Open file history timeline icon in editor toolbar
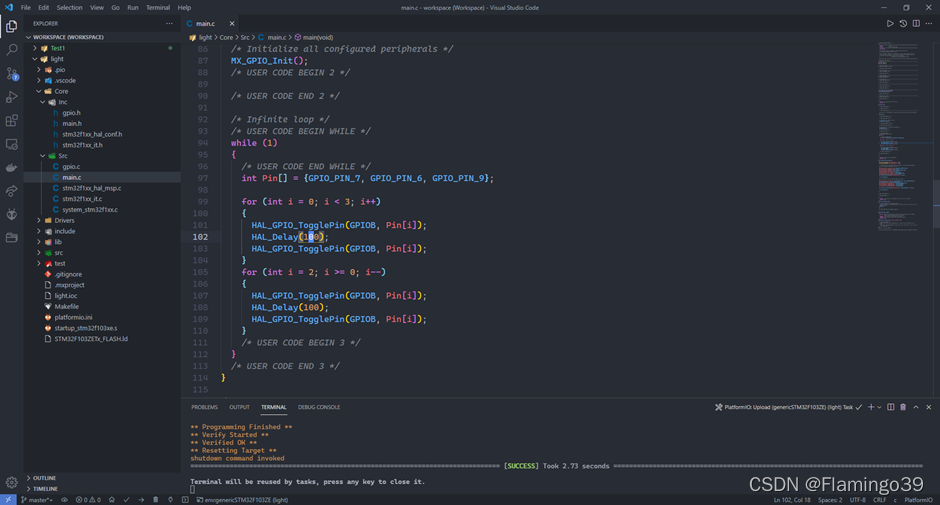Viewport: 940px width, 505px height. (903, 23)
